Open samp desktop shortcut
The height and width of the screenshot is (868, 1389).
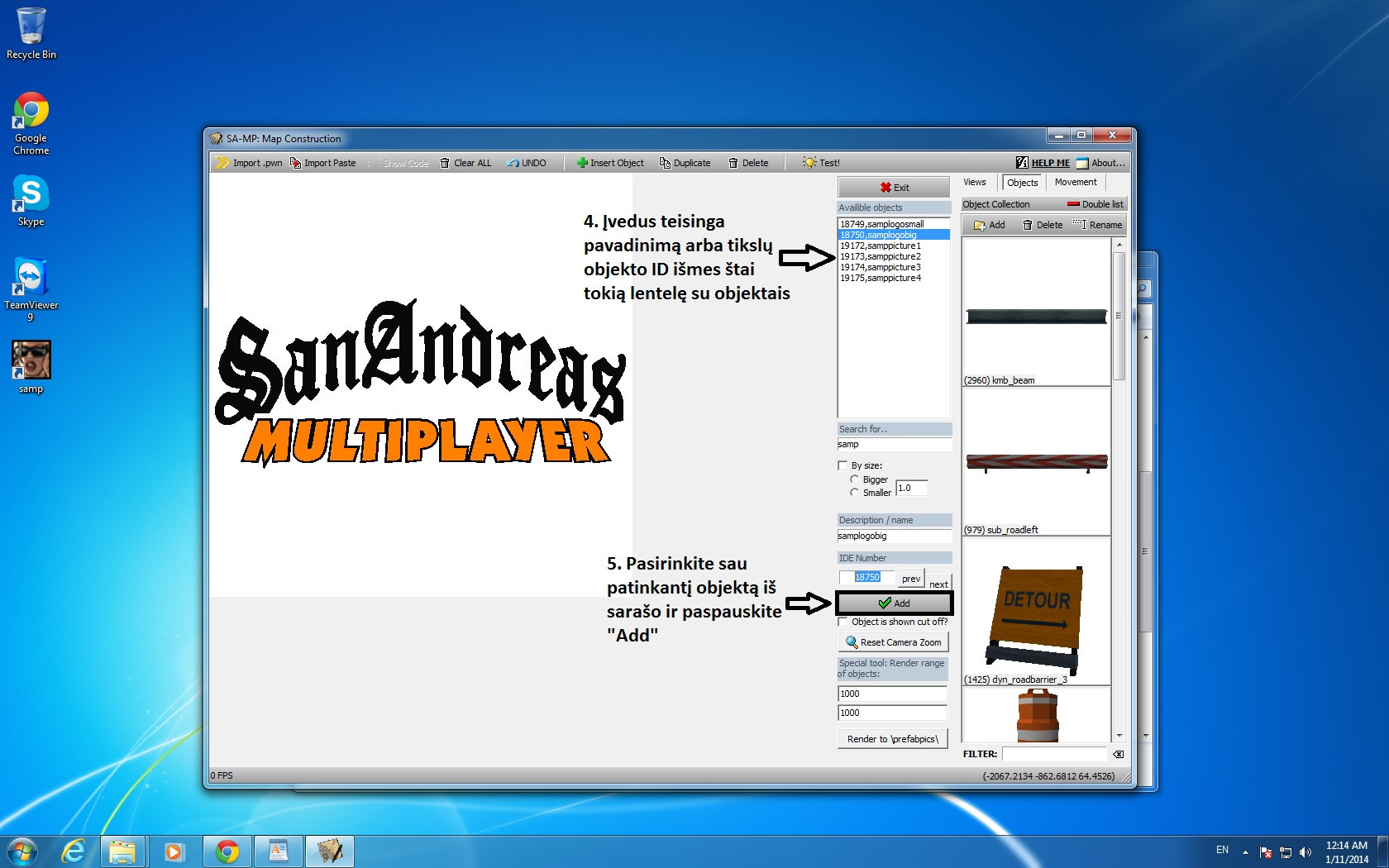tap(31, 367)
